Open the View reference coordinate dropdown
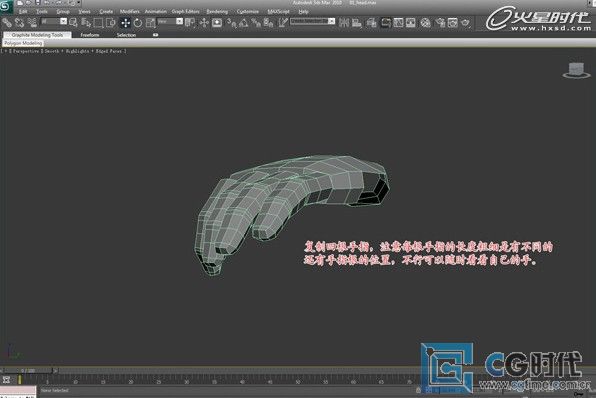Screen dimensions: 596x398 click(170, 21)
